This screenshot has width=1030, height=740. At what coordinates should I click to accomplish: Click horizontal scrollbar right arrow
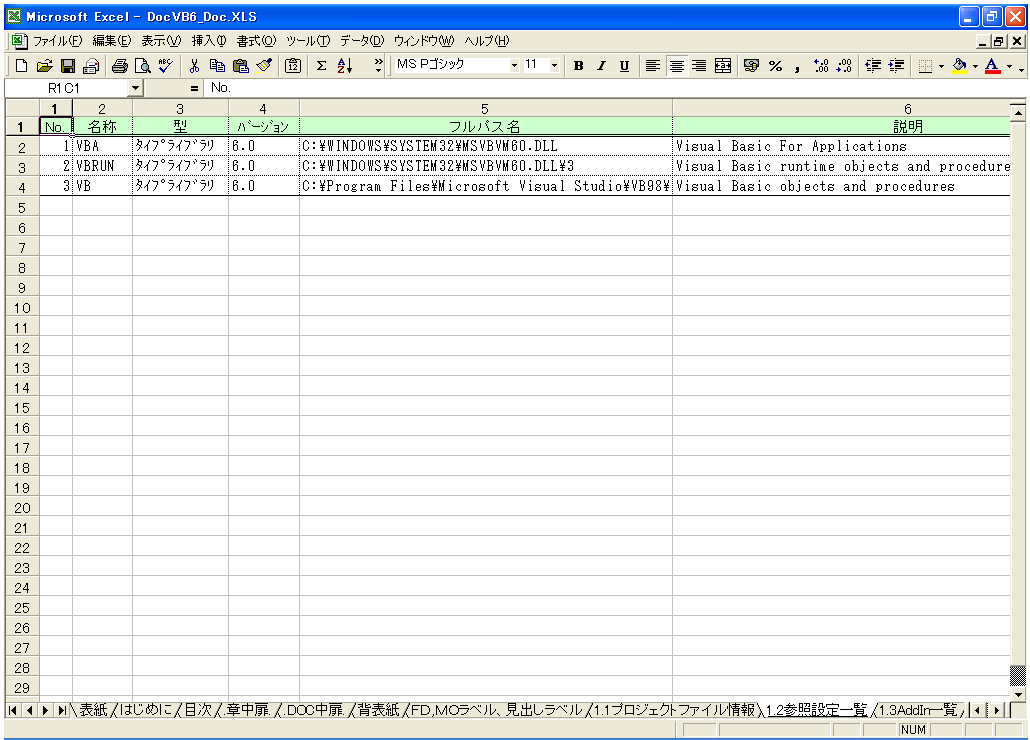(997, 710)
